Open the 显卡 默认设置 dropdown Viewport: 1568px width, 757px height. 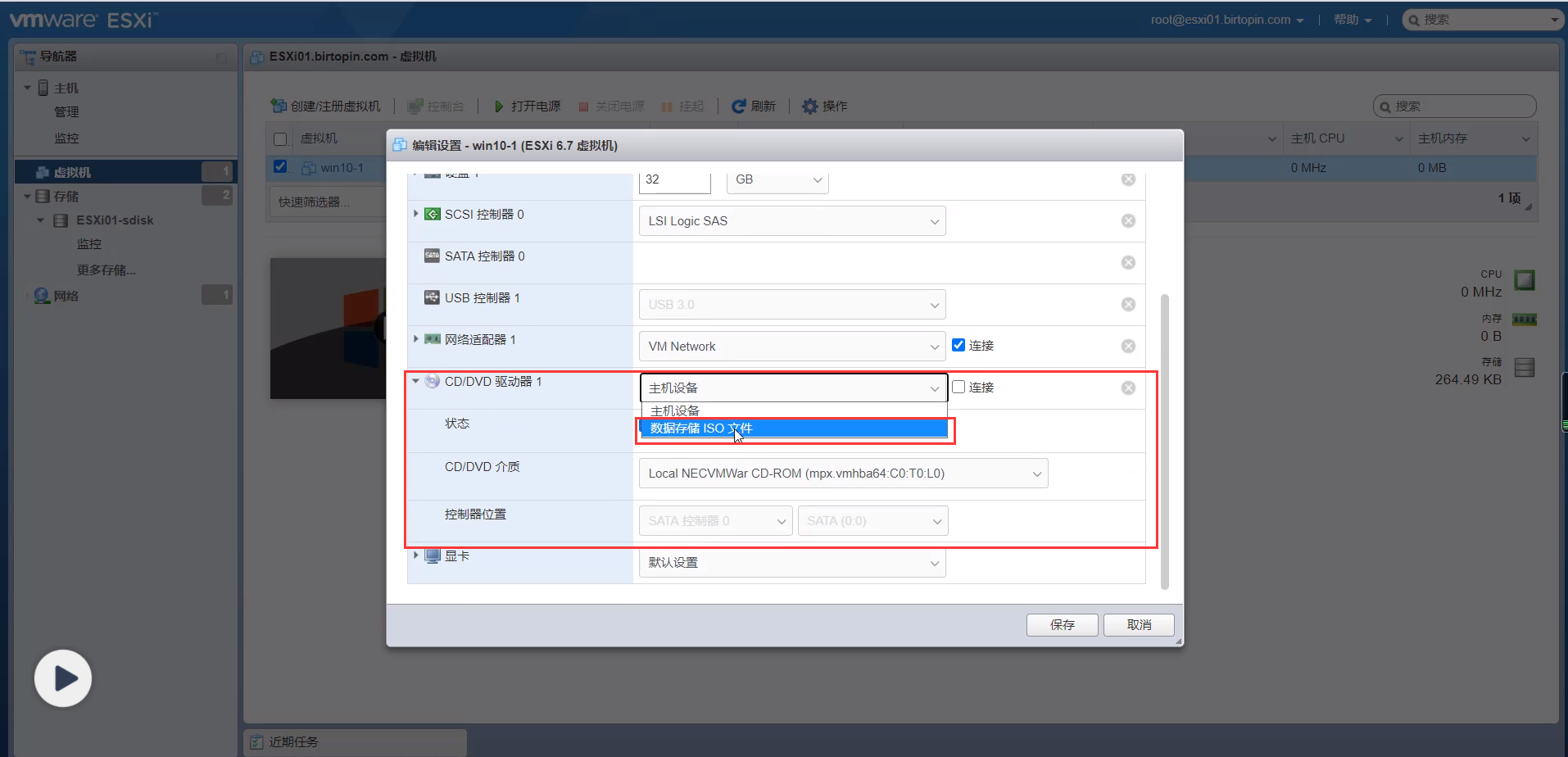pos(792,562)
